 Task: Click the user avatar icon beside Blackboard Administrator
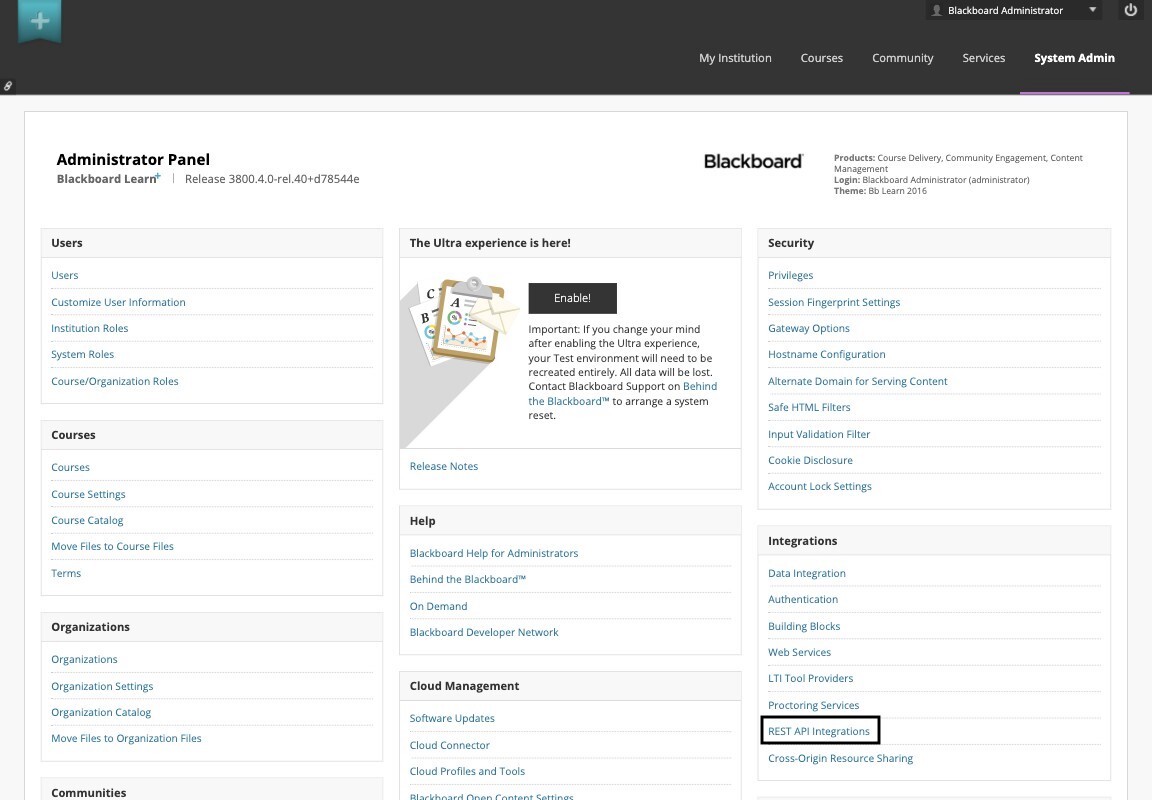click(936, 10)
